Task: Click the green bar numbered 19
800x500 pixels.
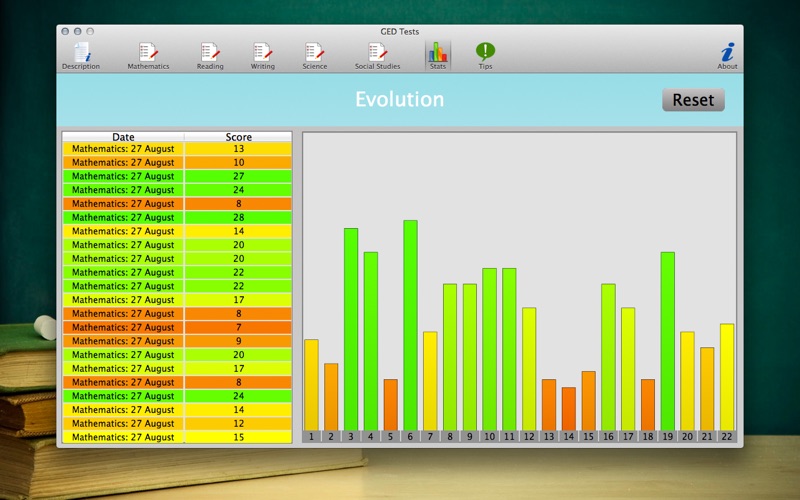Action: pos(668,341)
